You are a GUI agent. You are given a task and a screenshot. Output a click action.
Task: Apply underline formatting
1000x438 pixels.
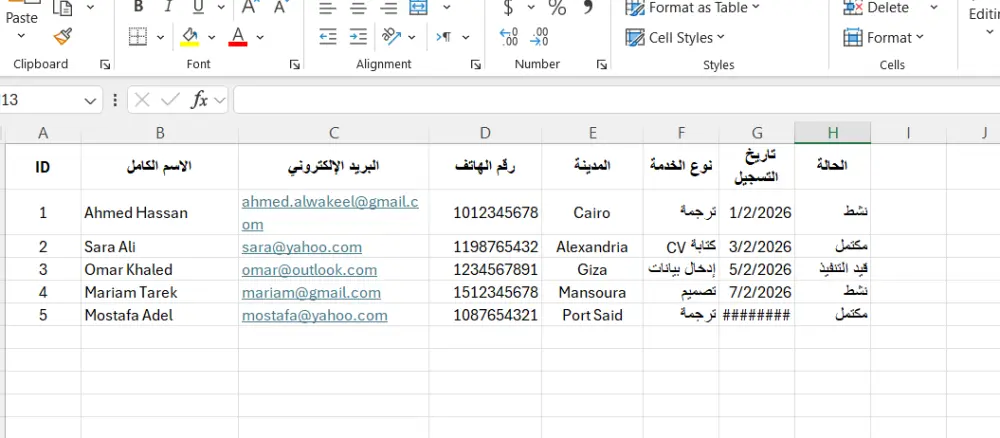pyautogui.click(x=198, y=7)
